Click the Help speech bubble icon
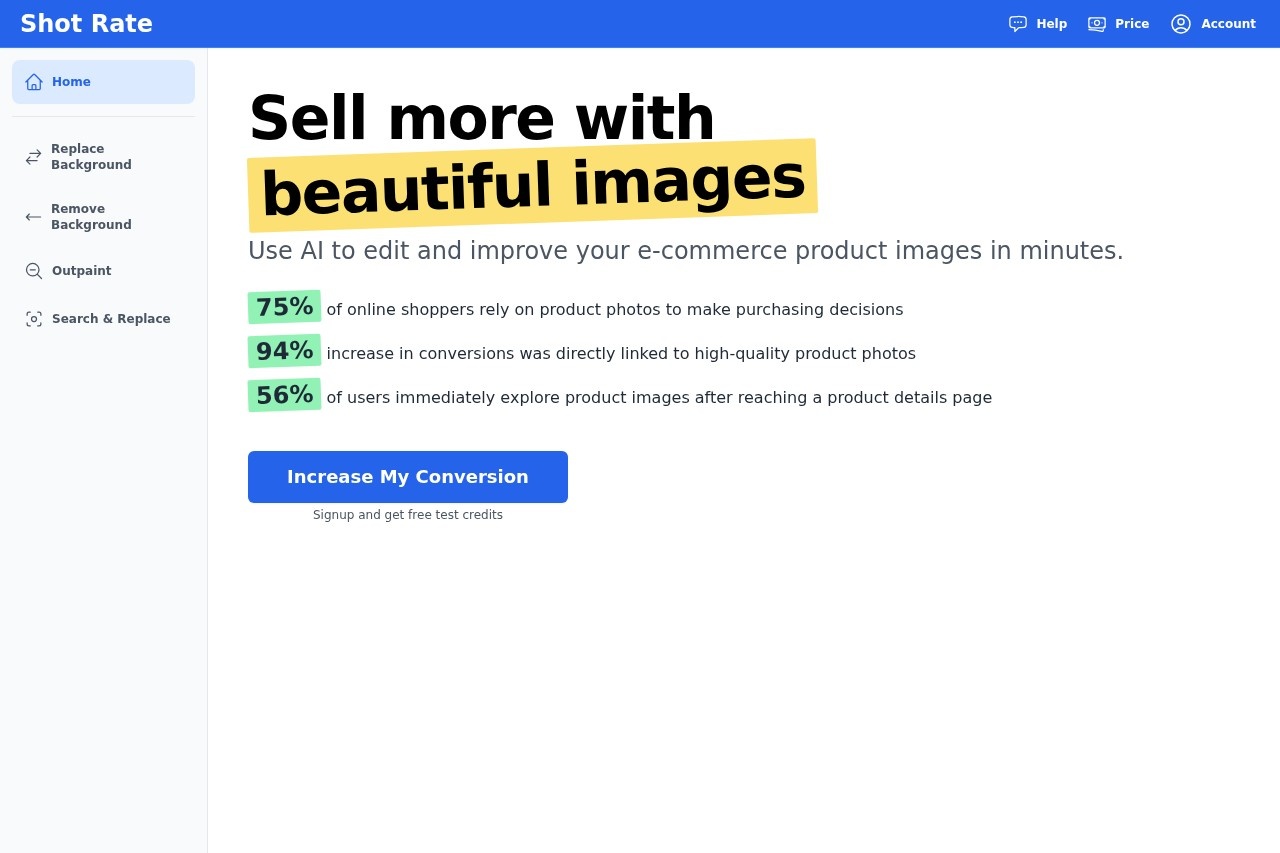The width and height of the screenshot is (1280, 853). (1018, 24)
